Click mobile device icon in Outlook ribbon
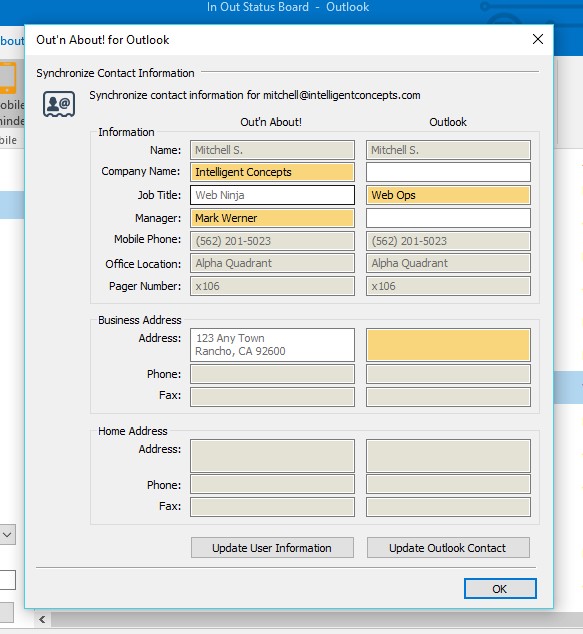The image size is (583, 634). click(8, 78)
